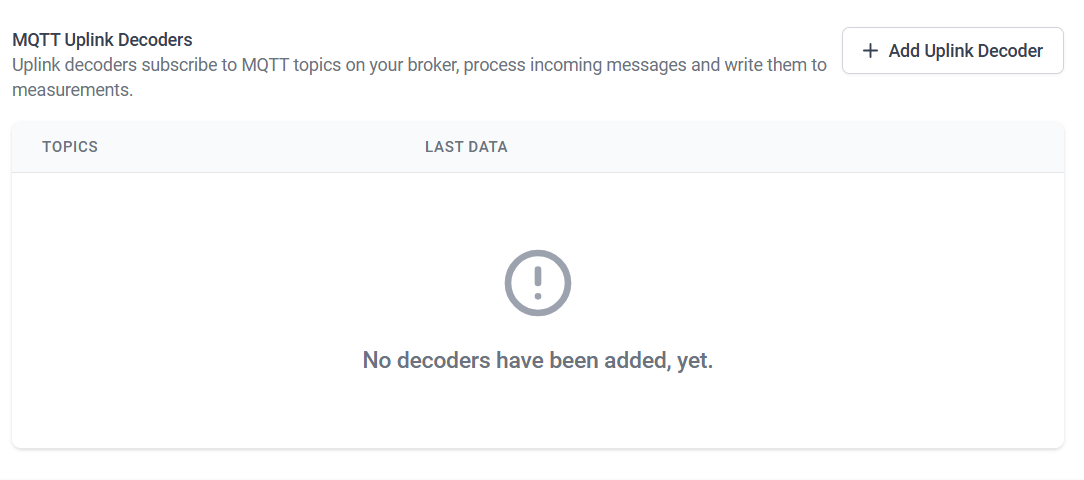
Task: Click the 'No decoders have been added' message
Action: tap(538, 360)
